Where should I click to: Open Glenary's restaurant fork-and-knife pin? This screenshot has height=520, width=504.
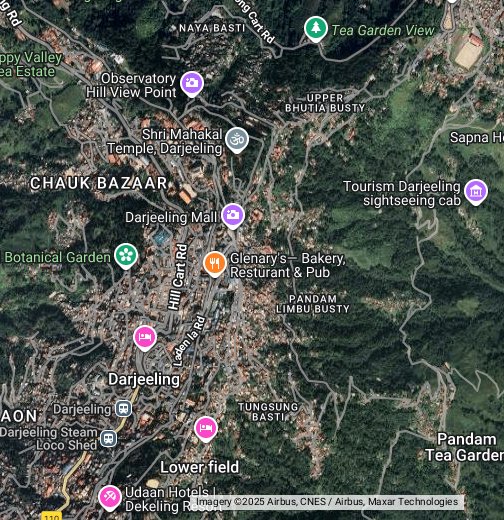pos(215,264)
